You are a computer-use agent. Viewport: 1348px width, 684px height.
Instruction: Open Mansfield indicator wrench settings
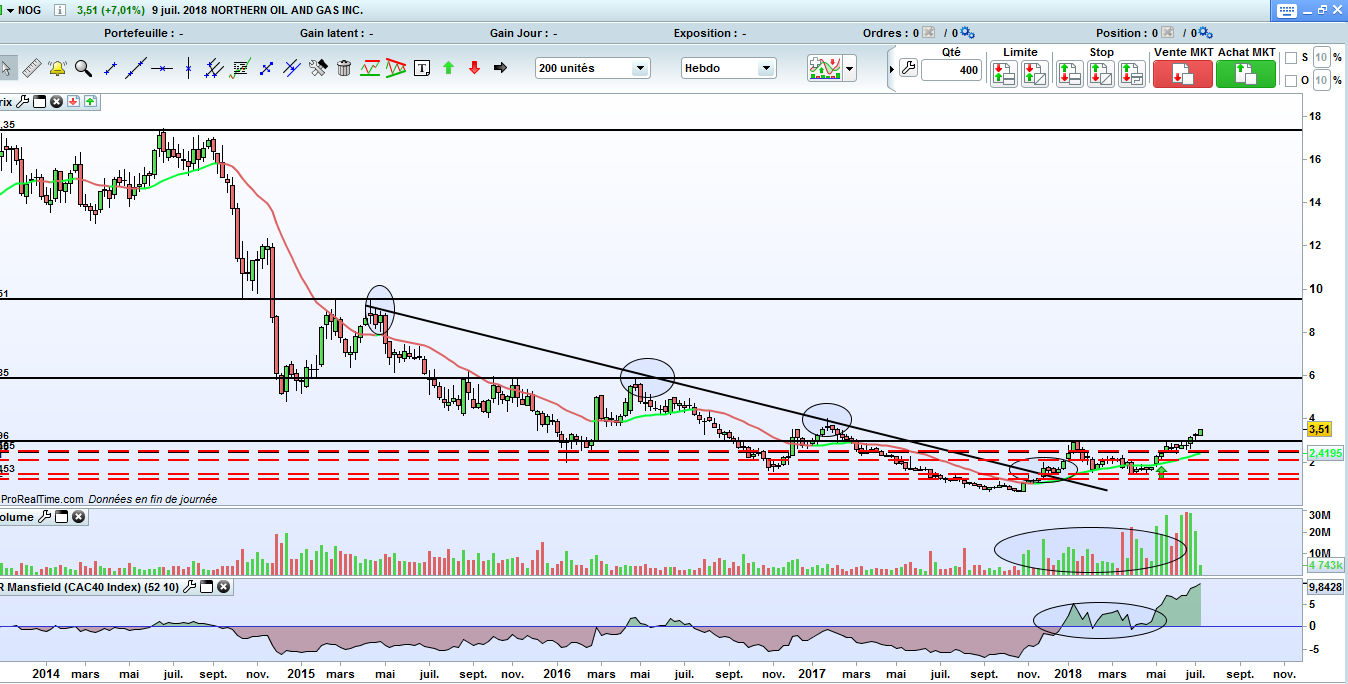coord(190,587)
